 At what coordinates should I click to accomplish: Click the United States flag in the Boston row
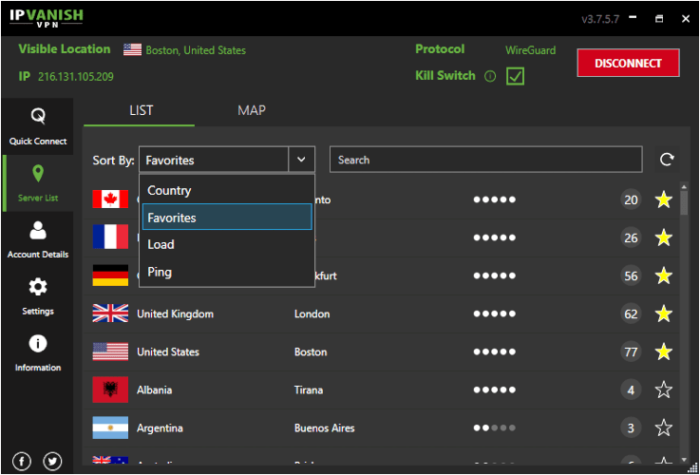pos(110,352)
